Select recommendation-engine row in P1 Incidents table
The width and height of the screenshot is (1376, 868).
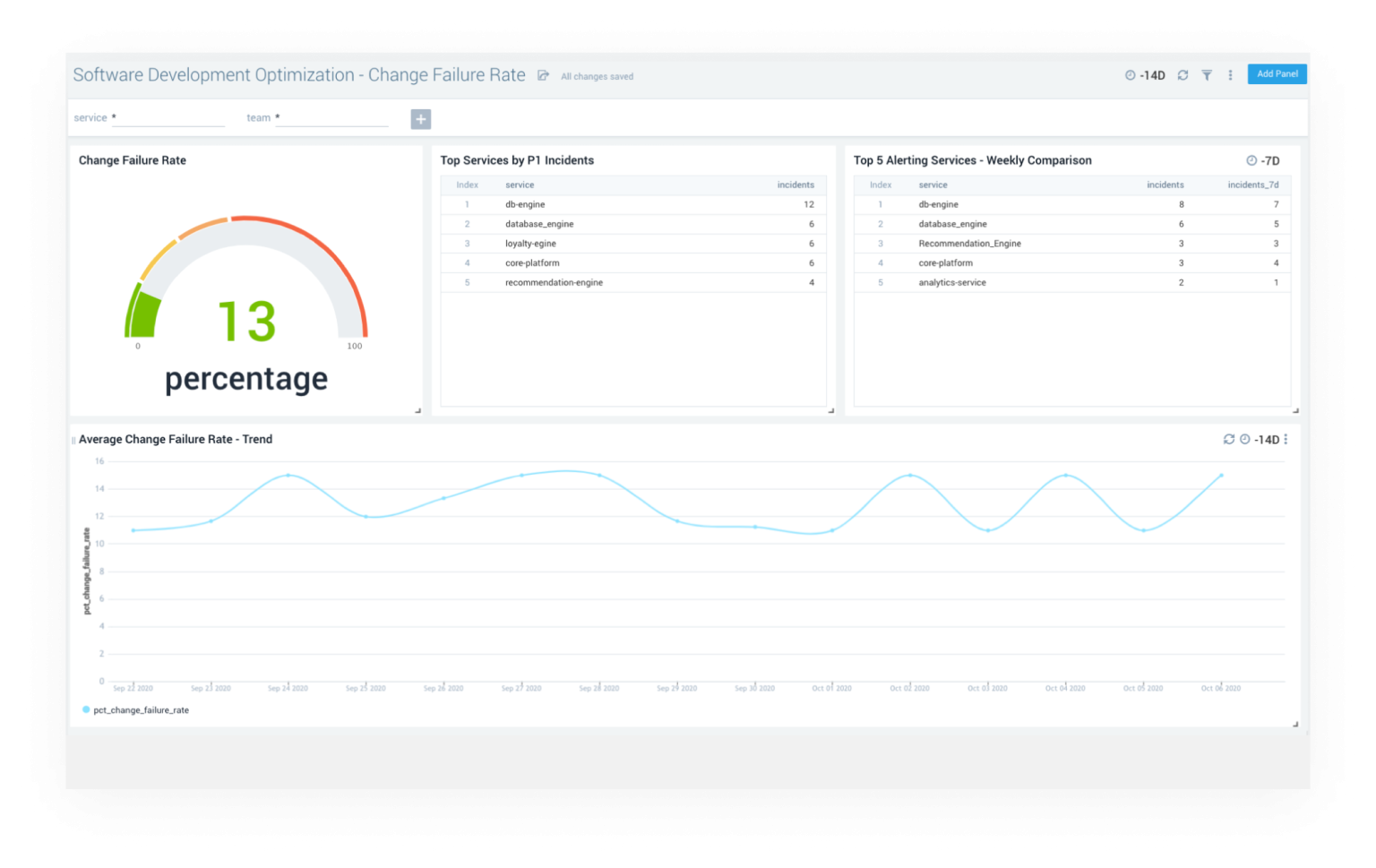(632, 283)
